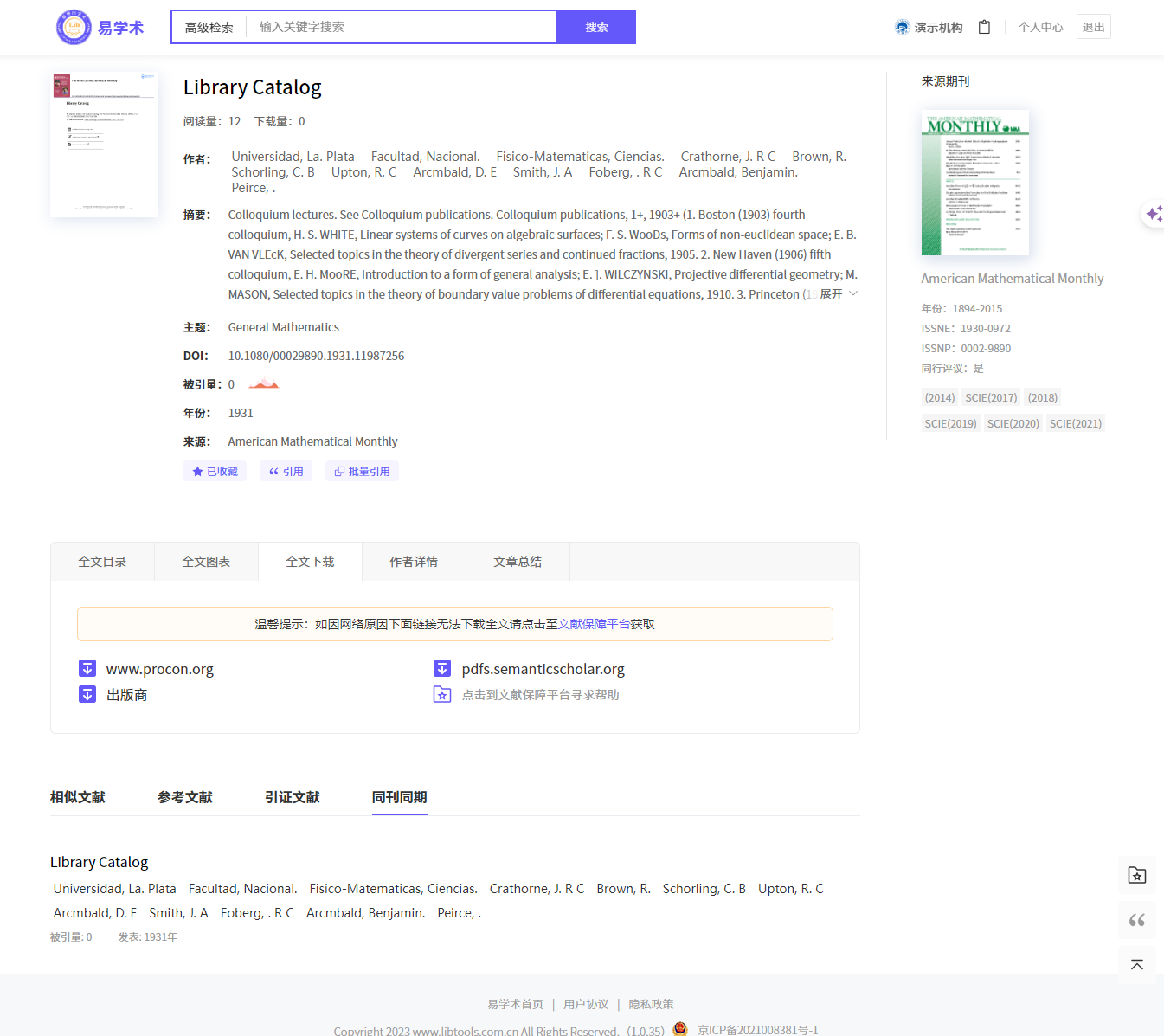Click download icon beside www.procon.org
The width and height of the screenshot is (1164, 1036).
coord(87,669)
